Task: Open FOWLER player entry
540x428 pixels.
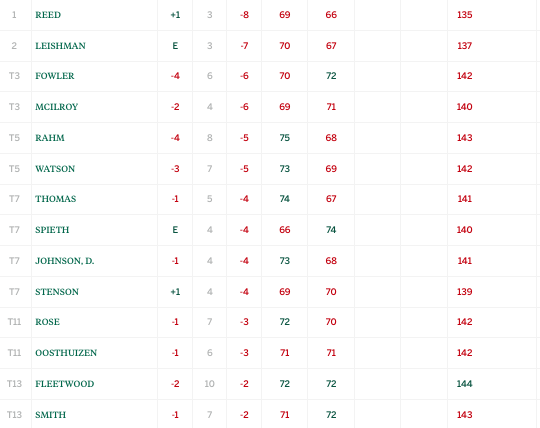Action: 54,76
